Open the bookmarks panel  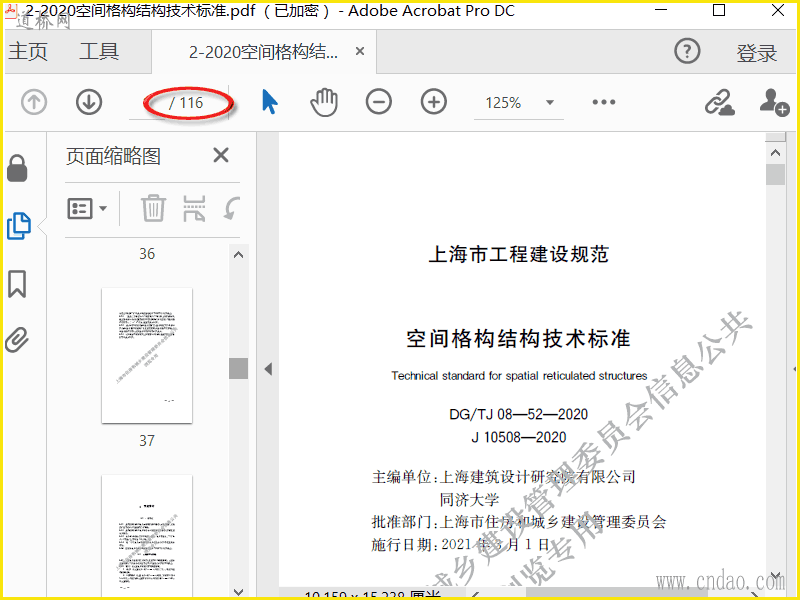(17, 284)
